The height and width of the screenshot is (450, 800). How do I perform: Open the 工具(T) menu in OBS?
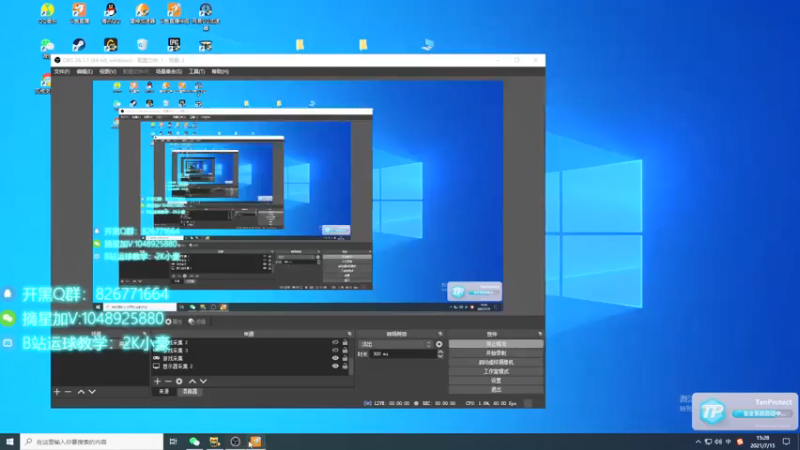tap(196, 71)
